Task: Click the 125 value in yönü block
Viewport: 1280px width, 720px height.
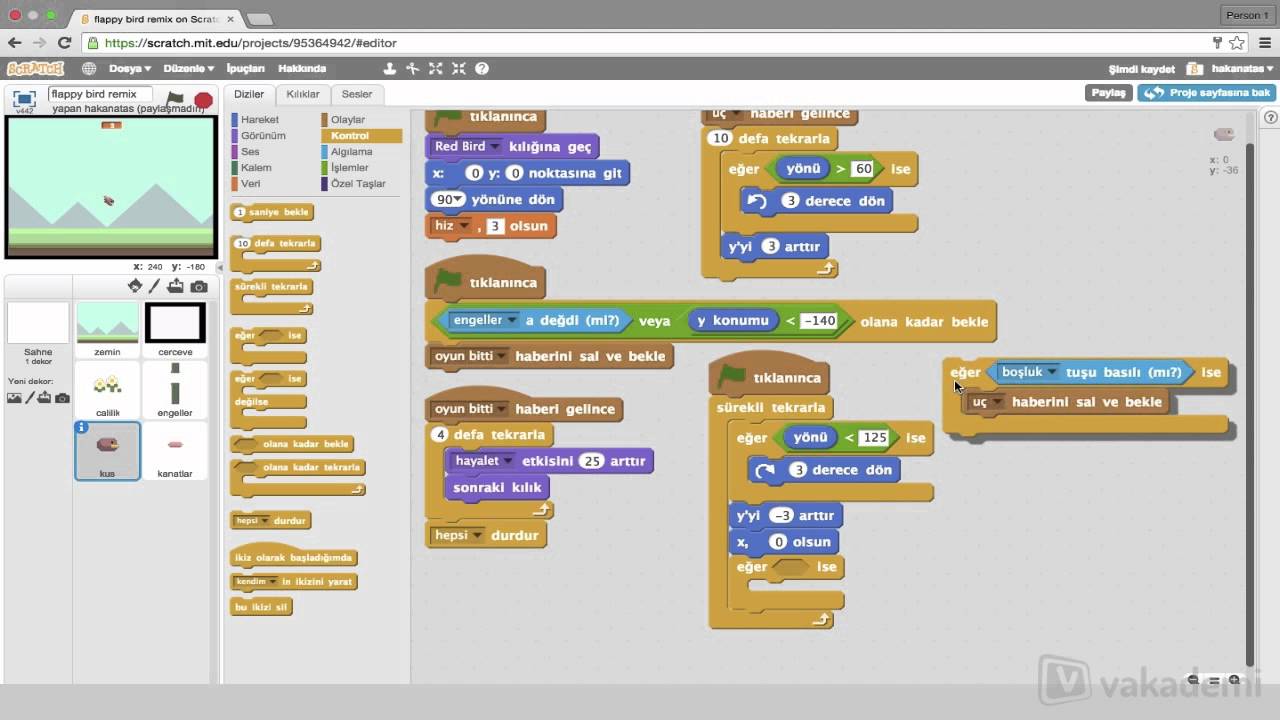Action: pyautogui.click(x=874, y=437)
